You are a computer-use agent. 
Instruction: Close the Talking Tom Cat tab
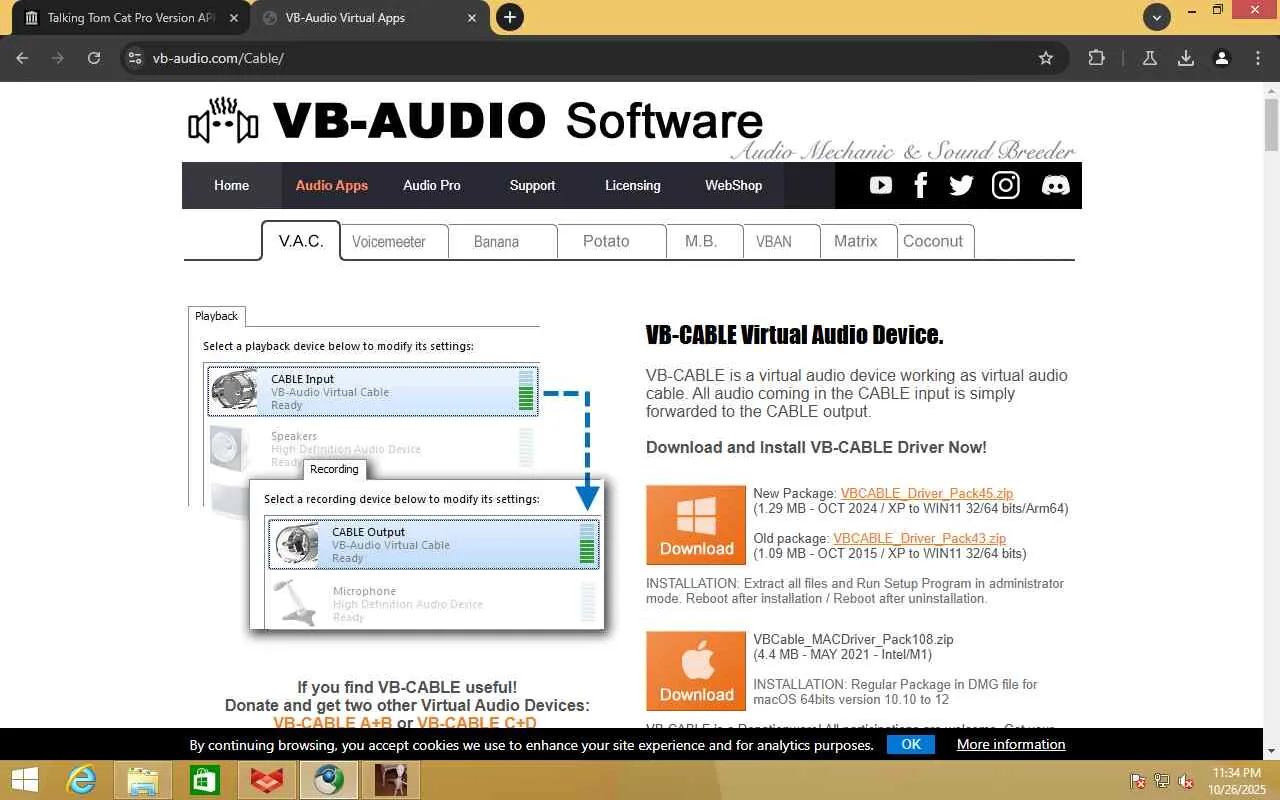[234, 18]
